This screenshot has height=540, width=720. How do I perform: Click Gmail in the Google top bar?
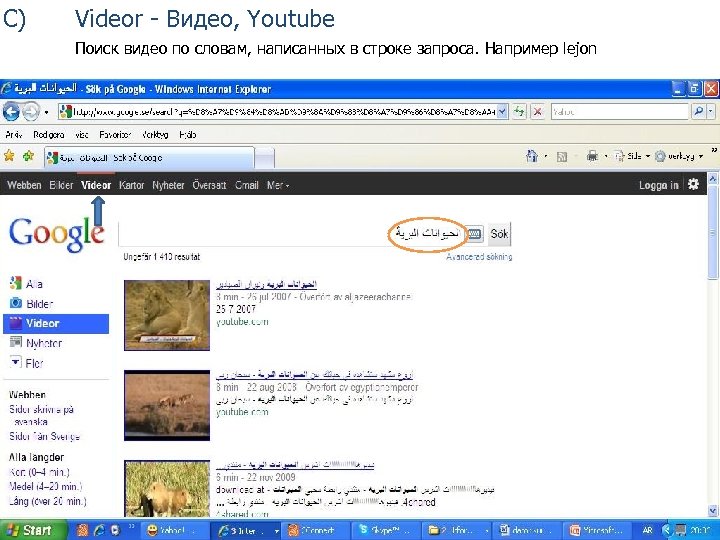point(247,185)
